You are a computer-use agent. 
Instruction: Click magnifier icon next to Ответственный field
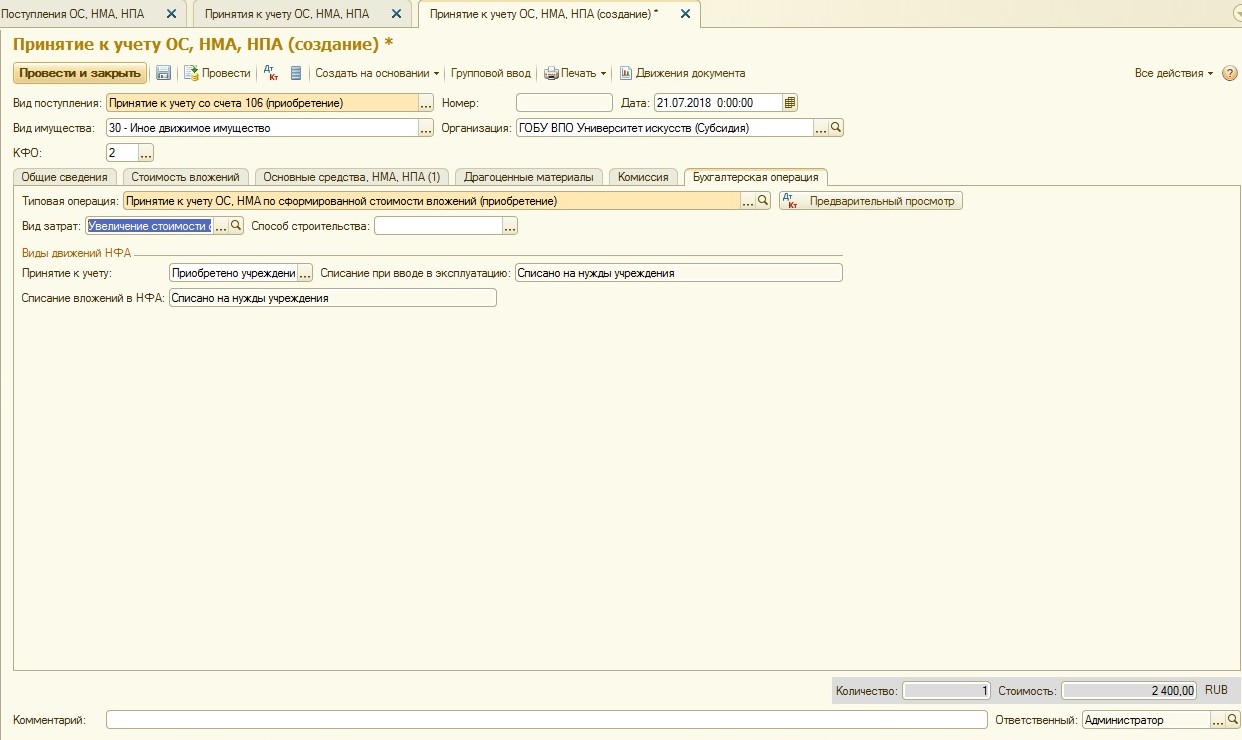click(x=1233, y=720)
